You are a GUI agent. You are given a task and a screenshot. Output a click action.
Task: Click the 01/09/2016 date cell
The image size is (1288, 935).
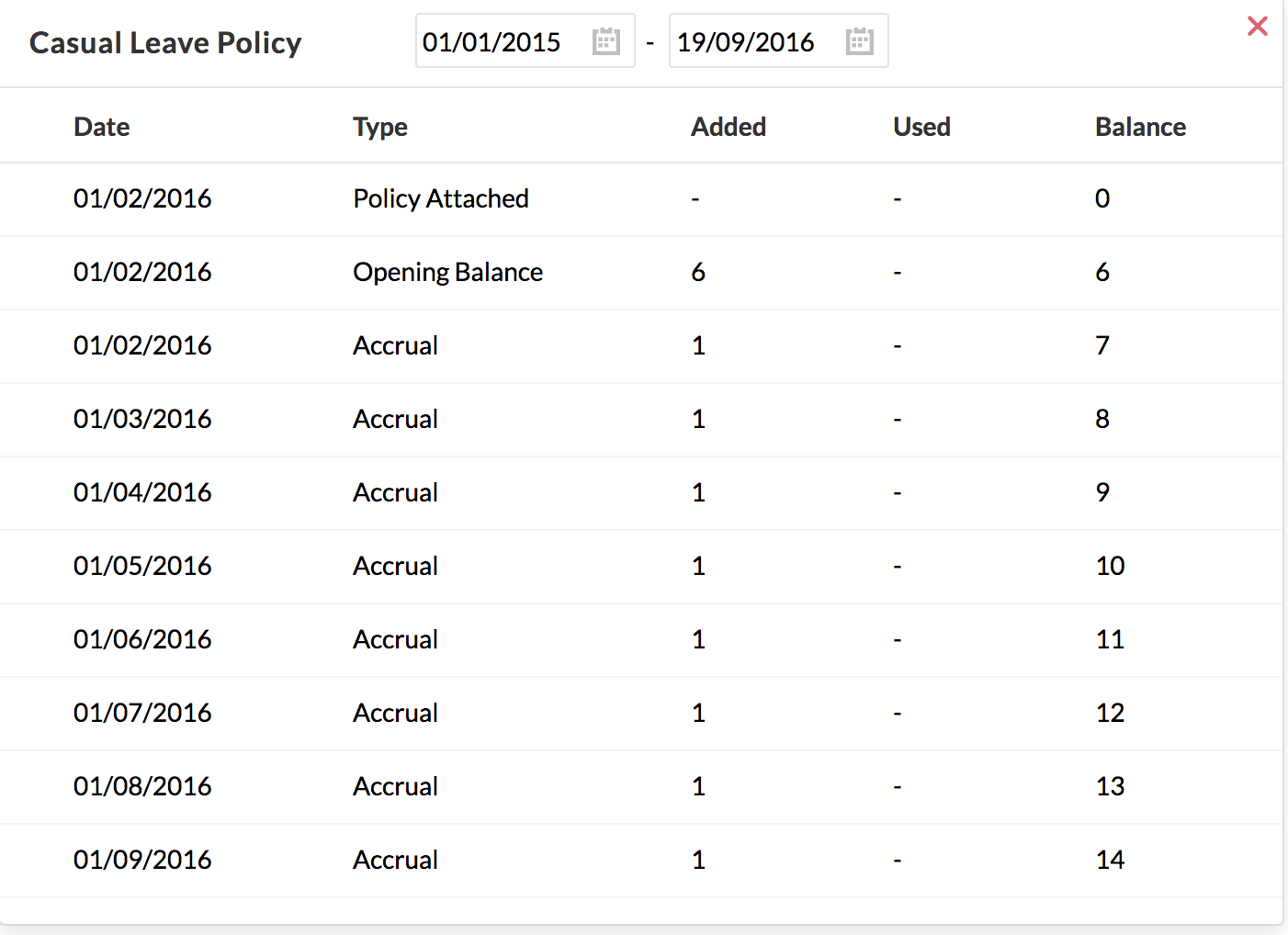tap(142, 860)
